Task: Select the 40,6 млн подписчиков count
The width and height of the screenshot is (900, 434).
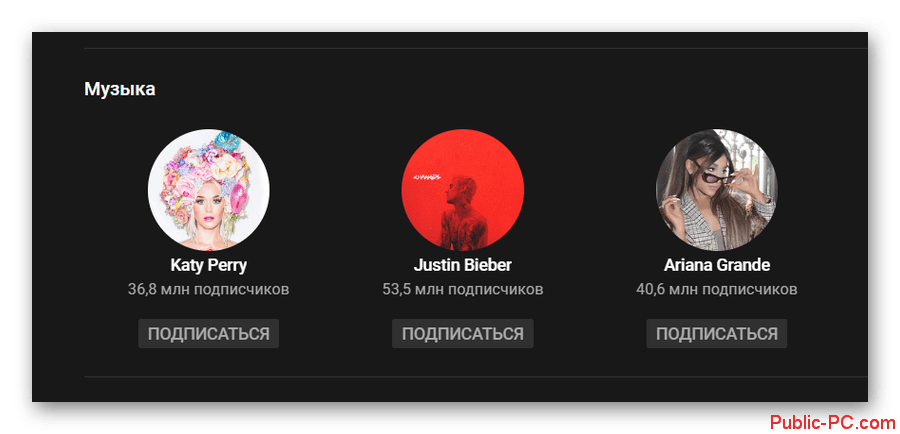Action: click(x=716, y=289)
